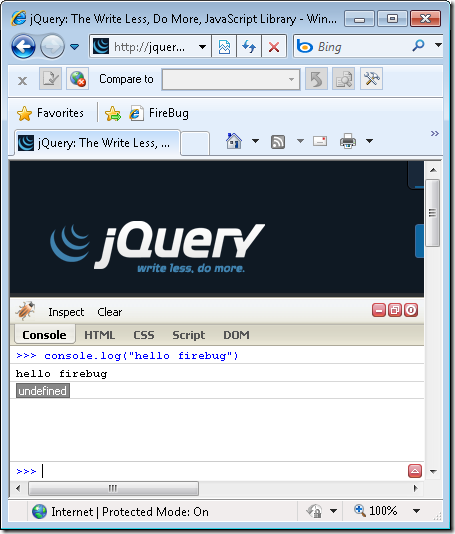Click the Internet | Protected Mode: On status
455x534 pixels.
(x=120, y=512)
